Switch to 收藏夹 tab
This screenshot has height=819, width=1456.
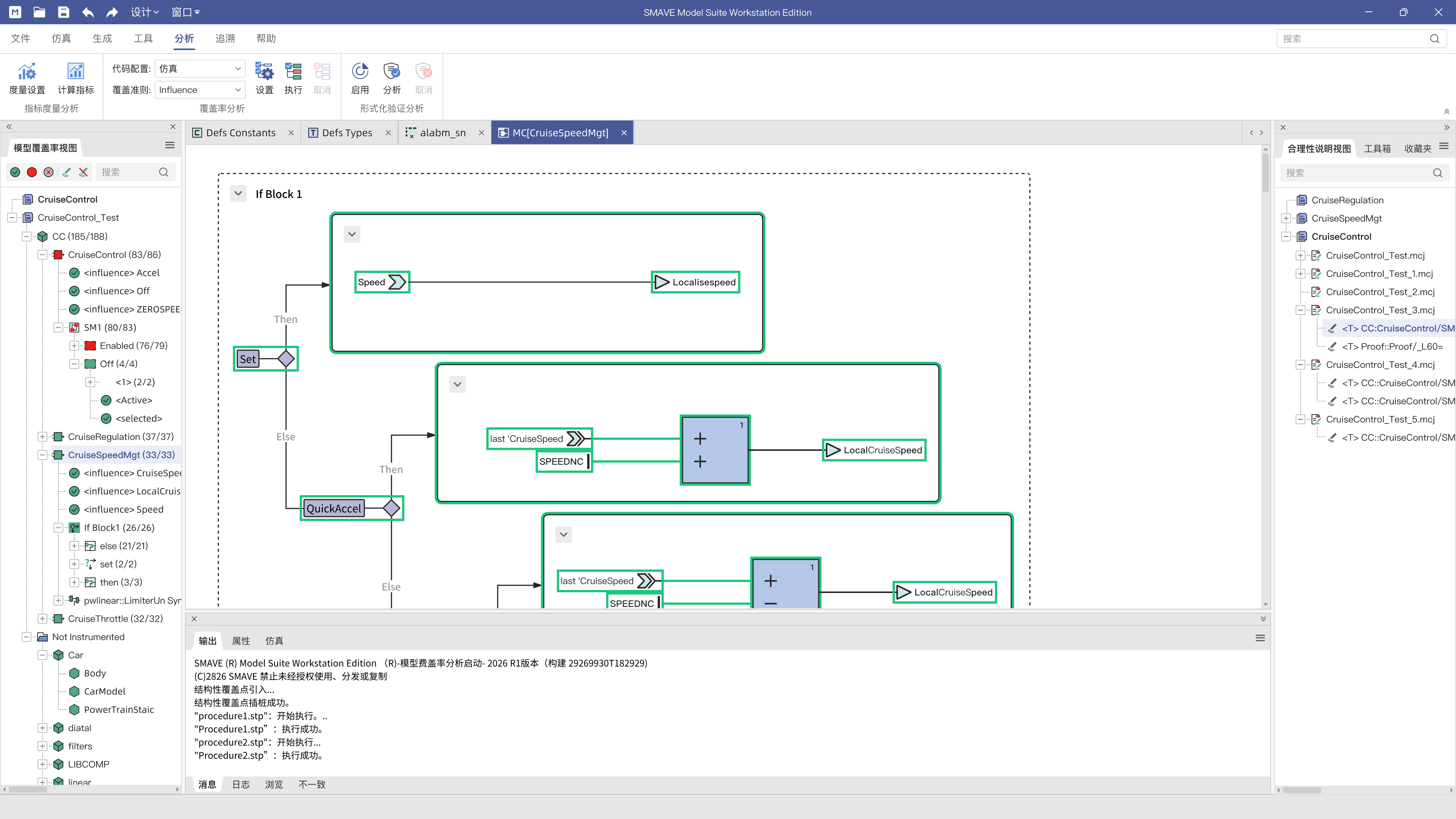tap(1418, 149)
